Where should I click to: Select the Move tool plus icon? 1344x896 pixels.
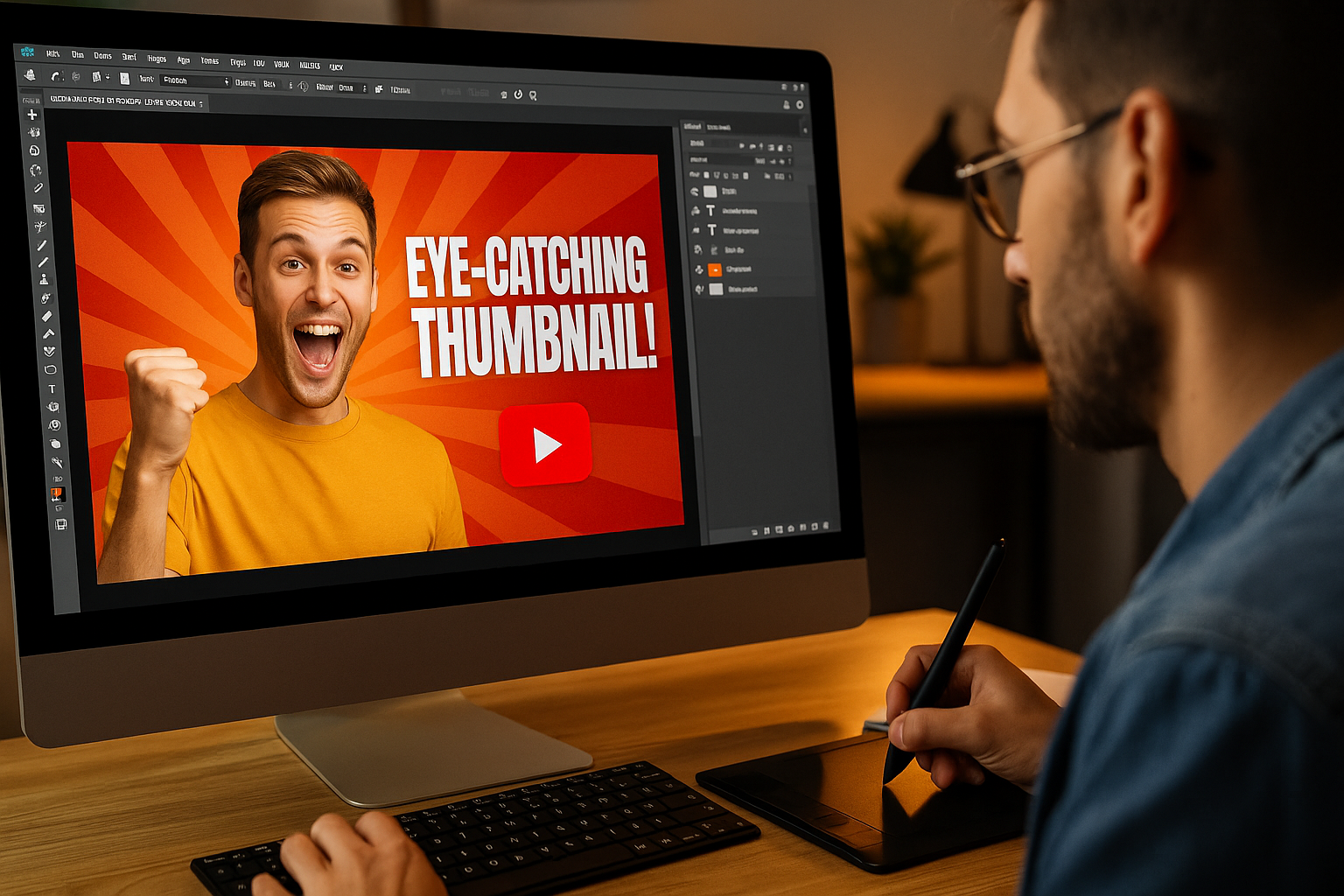(32, 115)
